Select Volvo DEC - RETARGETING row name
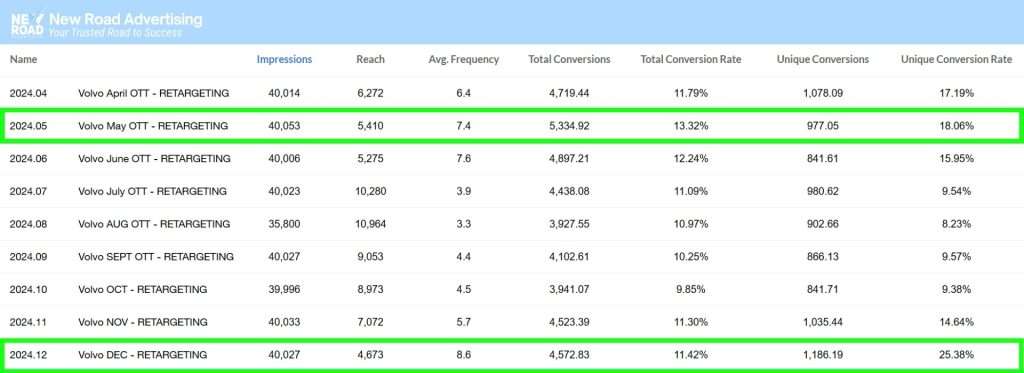Image resolution: width=1024 pixels, height=373 pixels. [x=142, y=355]
